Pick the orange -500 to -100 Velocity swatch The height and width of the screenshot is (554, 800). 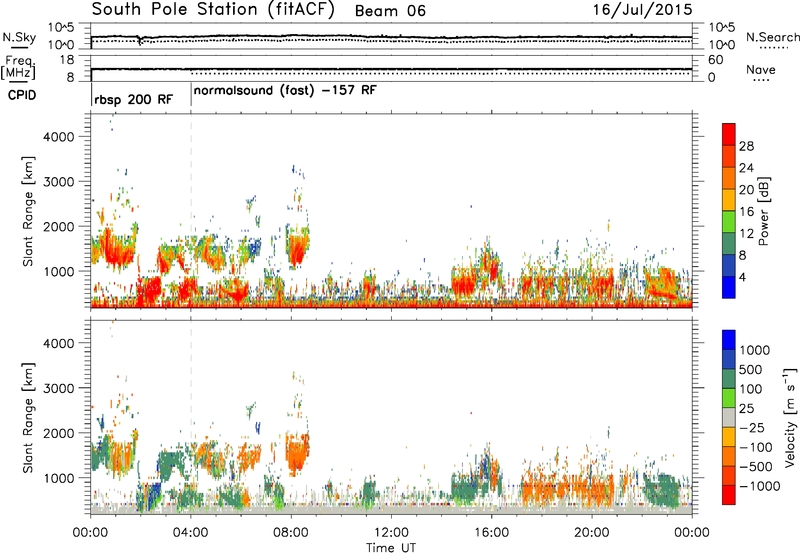pyautogui.click(x=729, y=456)
